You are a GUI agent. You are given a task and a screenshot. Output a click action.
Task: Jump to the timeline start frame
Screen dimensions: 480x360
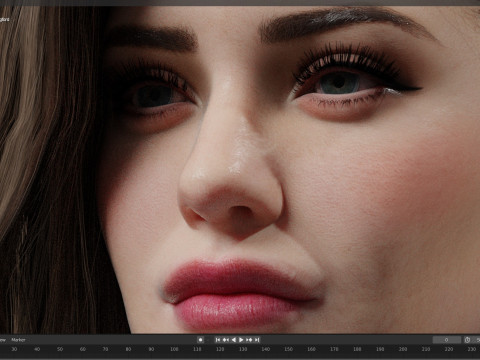[x=218, y=340]
